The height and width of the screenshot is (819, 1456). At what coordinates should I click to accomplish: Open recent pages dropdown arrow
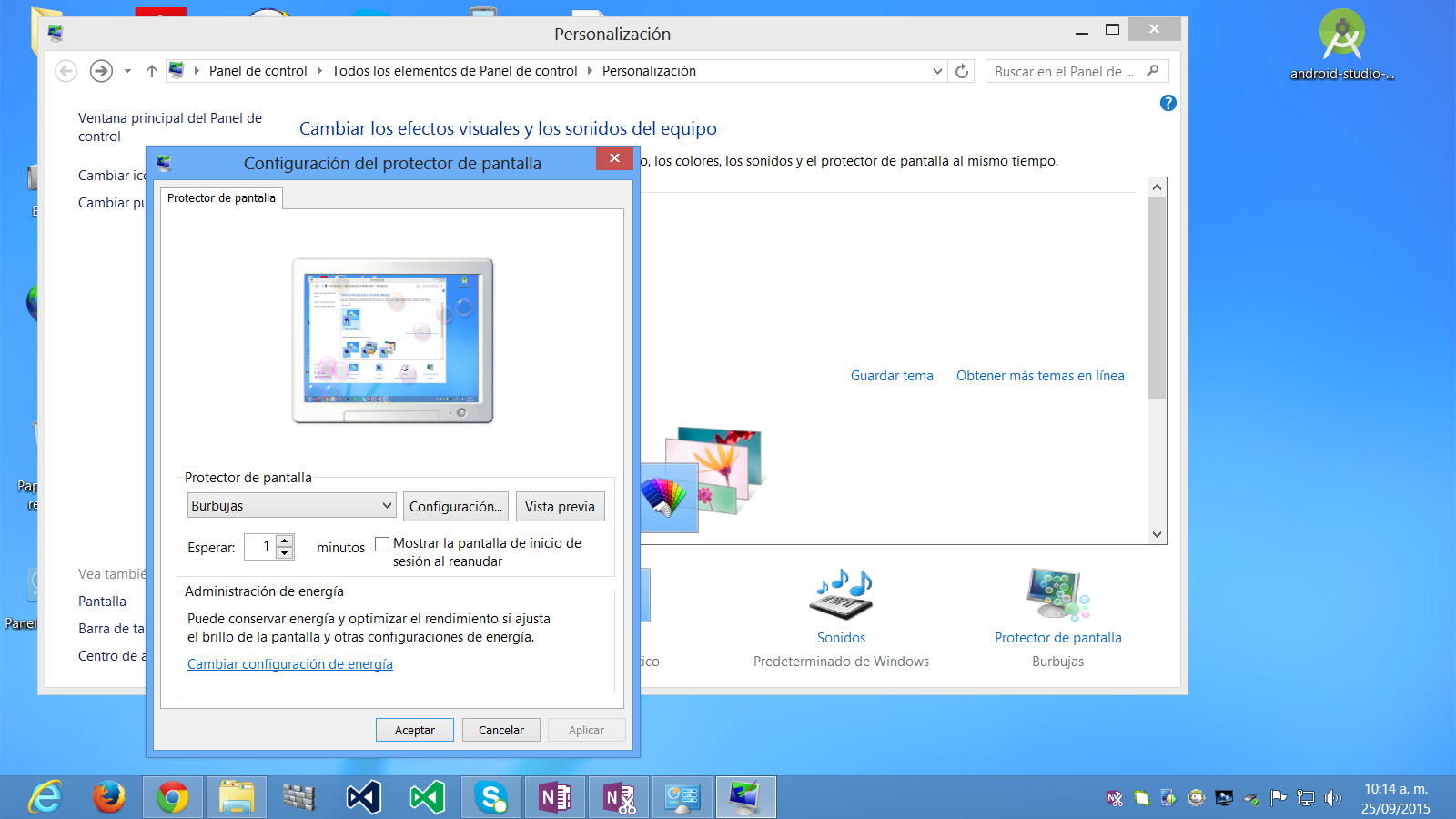tap(127, 71)
